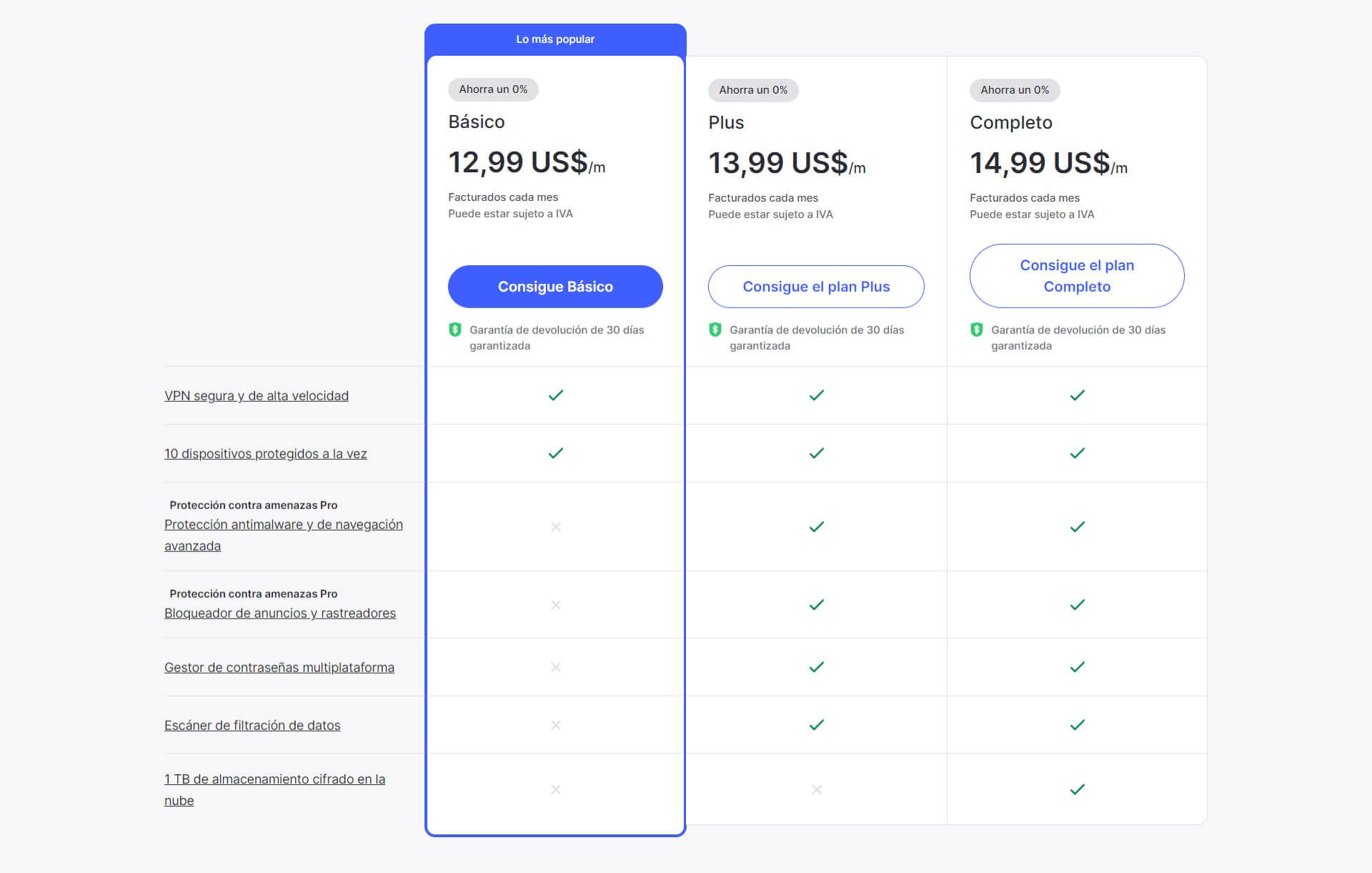Click the guarantee shield icon under Básico

[454, 330]
